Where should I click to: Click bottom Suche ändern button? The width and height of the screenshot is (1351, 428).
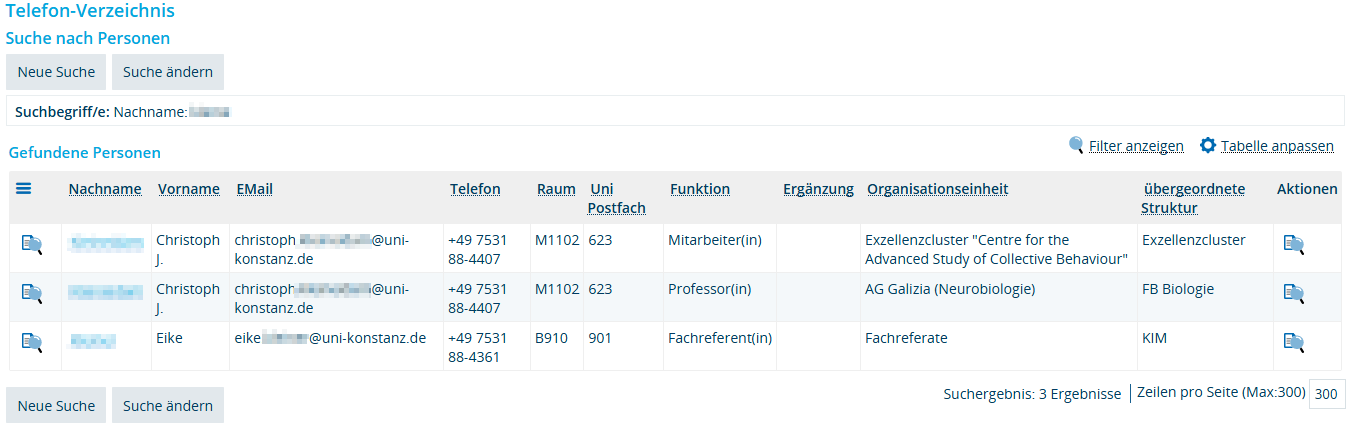tap(168, 405)
